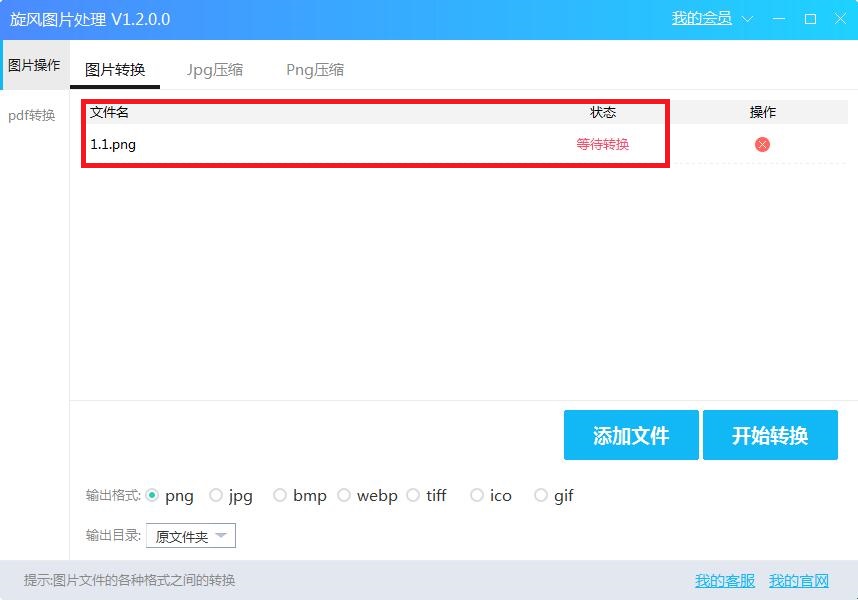Screen dimensions: 858x600
Task: Select the tiff format radio button
Action: tap(413, 495)
